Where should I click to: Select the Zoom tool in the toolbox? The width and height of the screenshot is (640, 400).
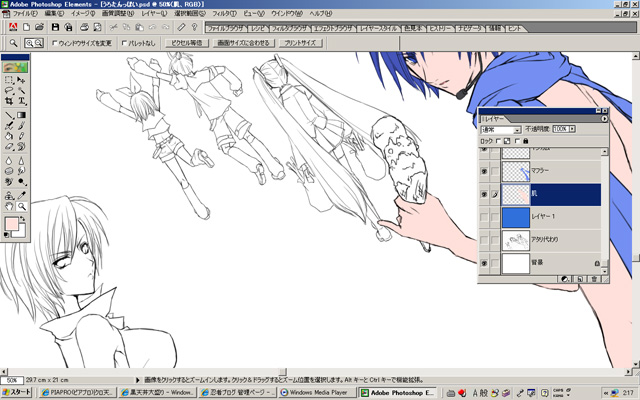click(21, 207)
